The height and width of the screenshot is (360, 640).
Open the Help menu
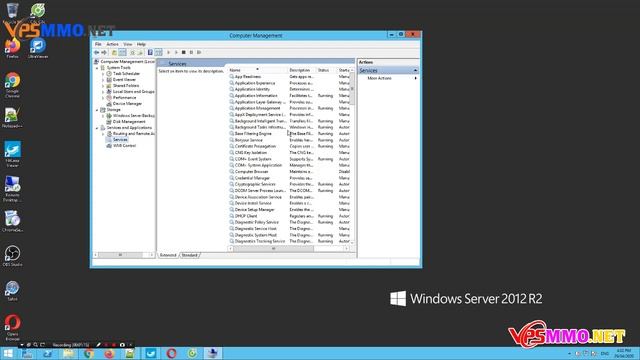pos(141,44)
